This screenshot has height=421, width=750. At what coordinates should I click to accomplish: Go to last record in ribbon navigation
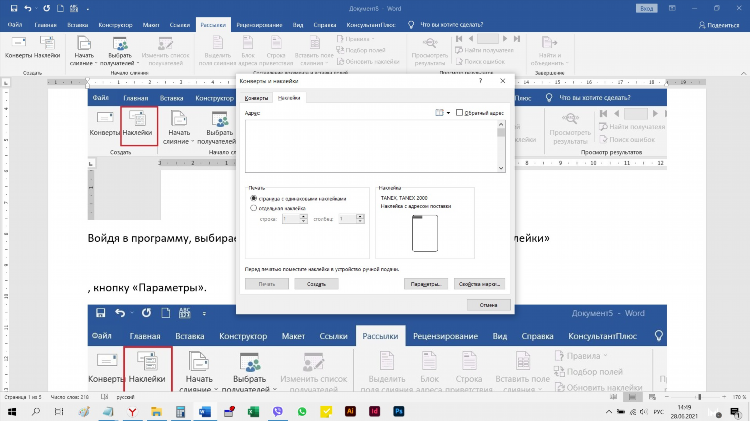[x=517, y=39]
